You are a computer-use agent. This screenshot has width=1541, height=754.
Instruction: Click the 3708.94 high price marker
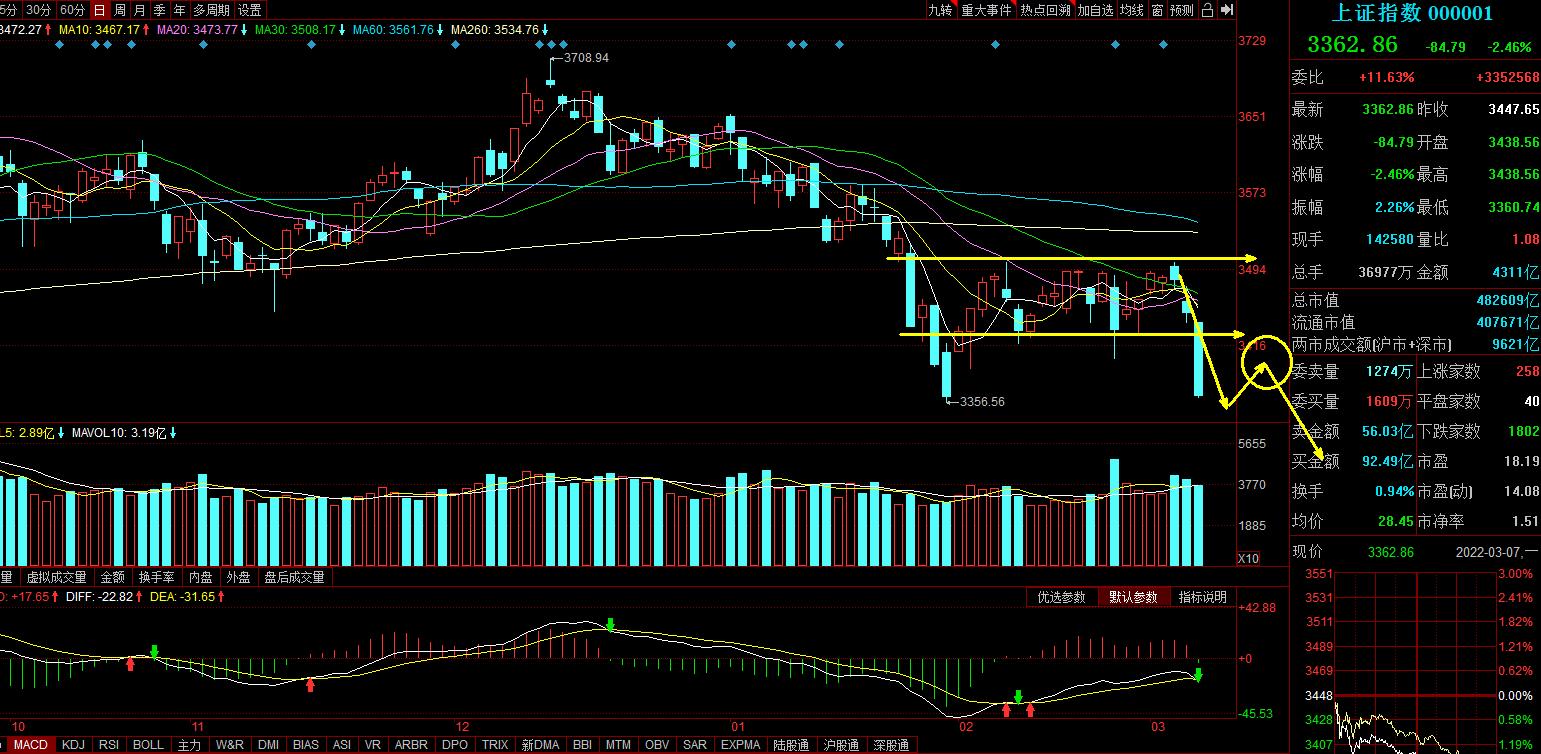click(x=586, y=58)
